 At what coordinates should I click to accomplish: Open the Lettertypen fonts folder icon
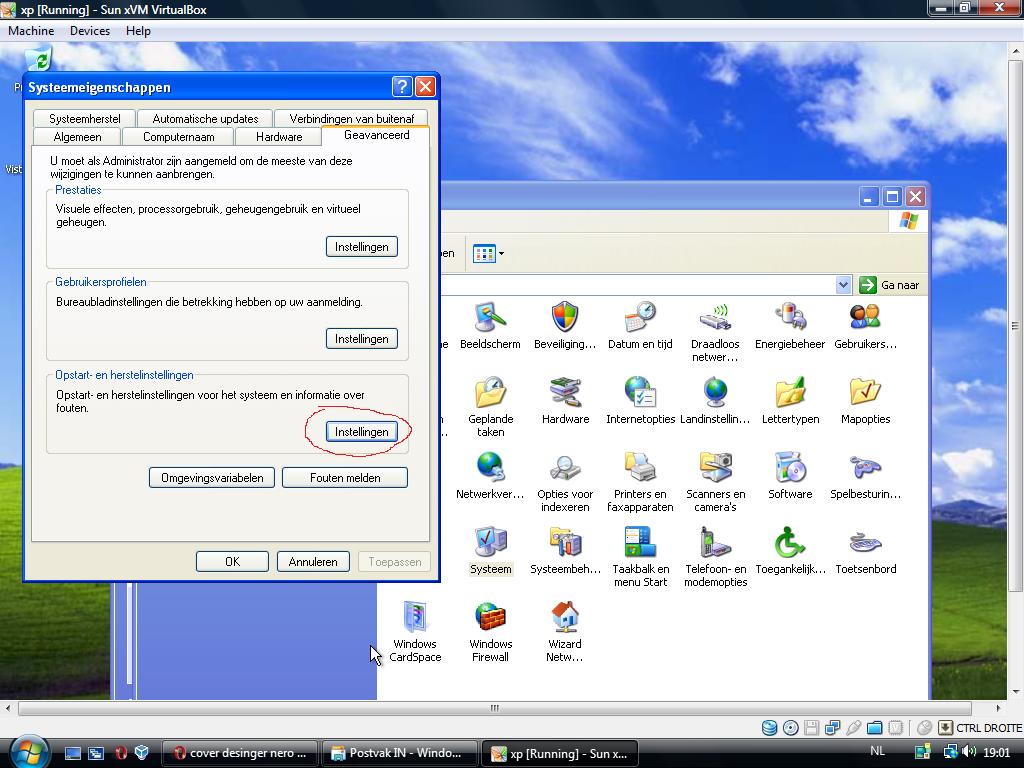click(790, 395)
